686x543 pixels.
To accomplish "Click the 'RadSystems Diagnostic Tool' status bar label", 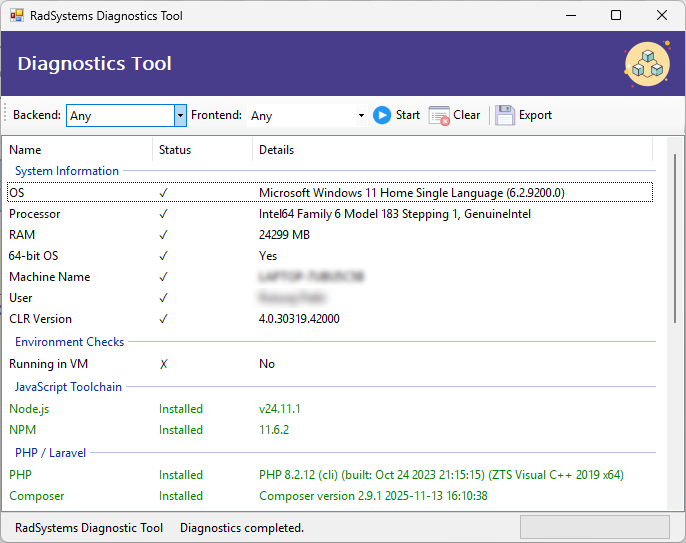I will 89,528.
